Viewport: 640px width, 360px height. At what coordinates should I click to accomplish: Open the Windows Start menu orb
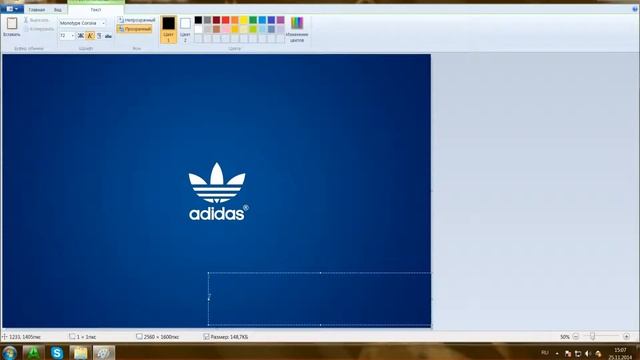click(x=9, y=353)
